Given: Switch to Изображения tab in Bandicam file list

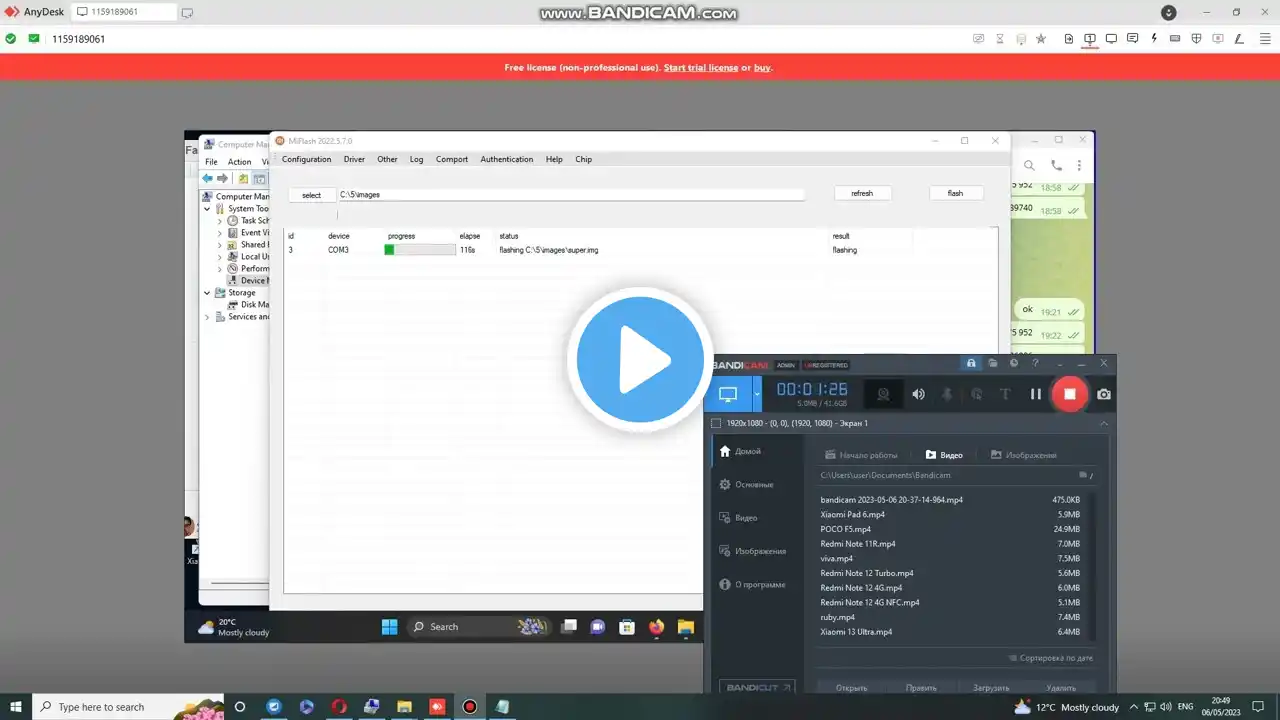Looking at the screenshot, I should [x=1023, y=455].
